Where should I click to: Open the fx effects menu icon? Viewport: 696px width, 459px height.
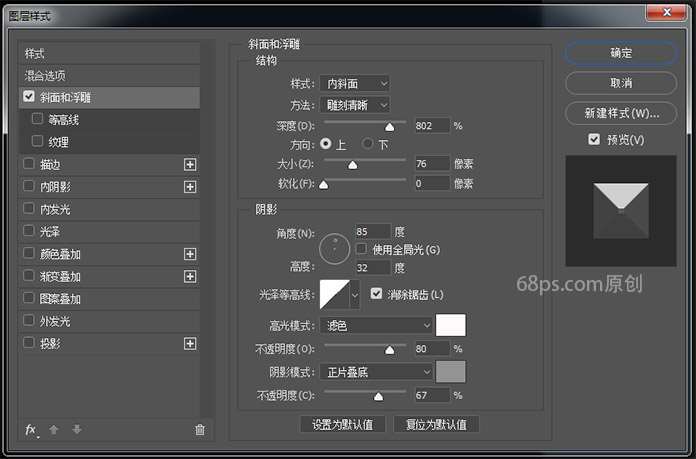pos(31,430)
